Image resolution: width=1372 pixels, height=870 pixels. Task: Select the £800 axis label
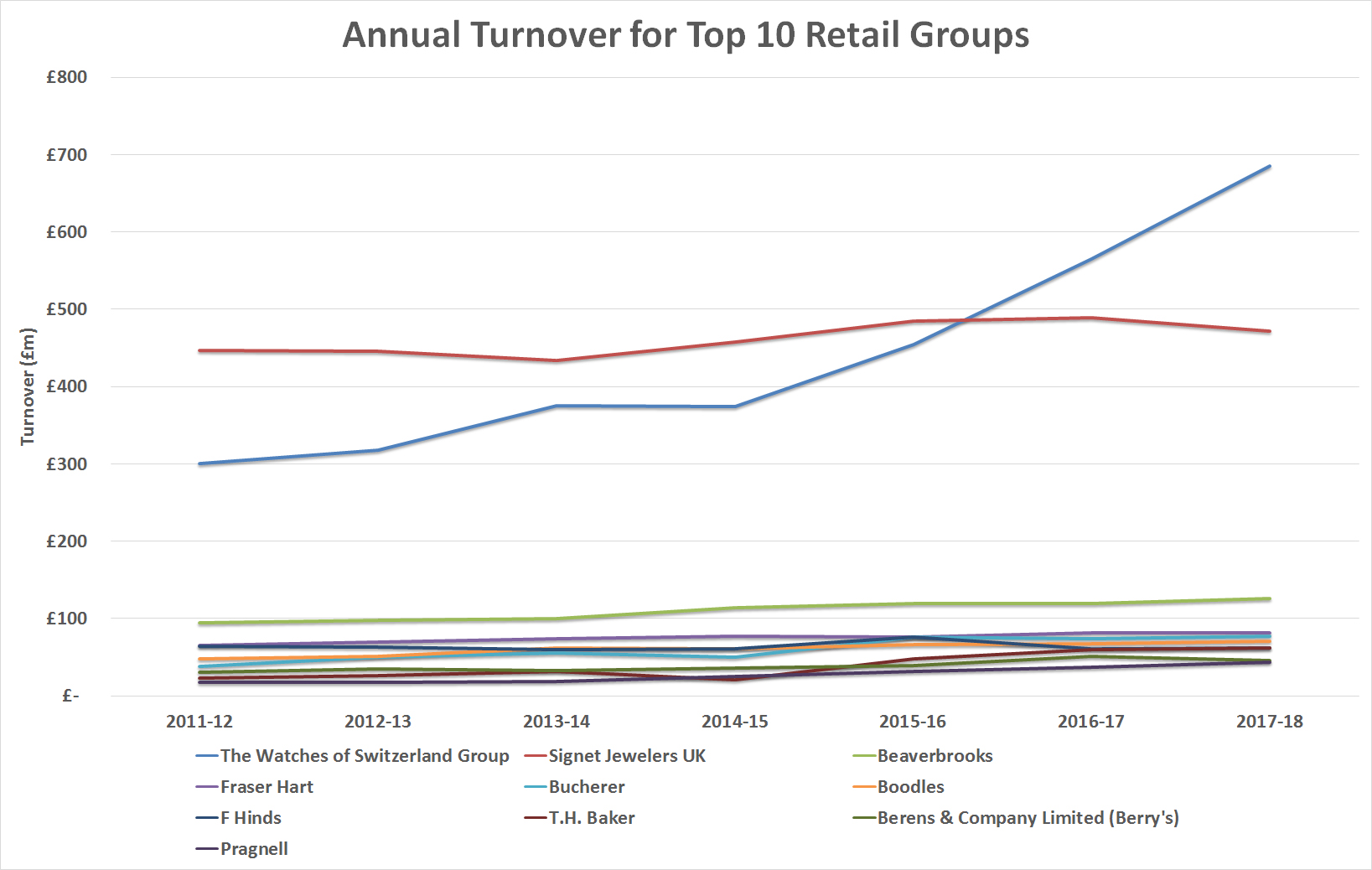click(67, 77)
